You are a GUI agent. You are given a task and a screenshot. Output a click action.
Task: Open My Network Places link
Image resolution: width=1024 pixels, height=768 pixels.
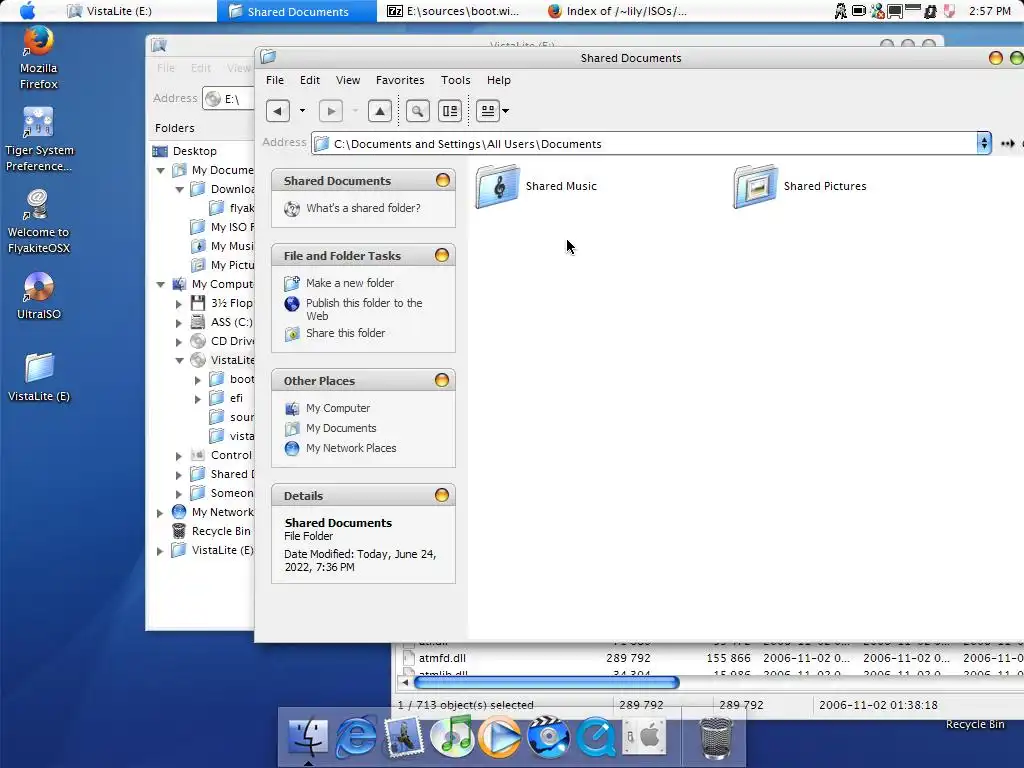click(x=351, y=448)
